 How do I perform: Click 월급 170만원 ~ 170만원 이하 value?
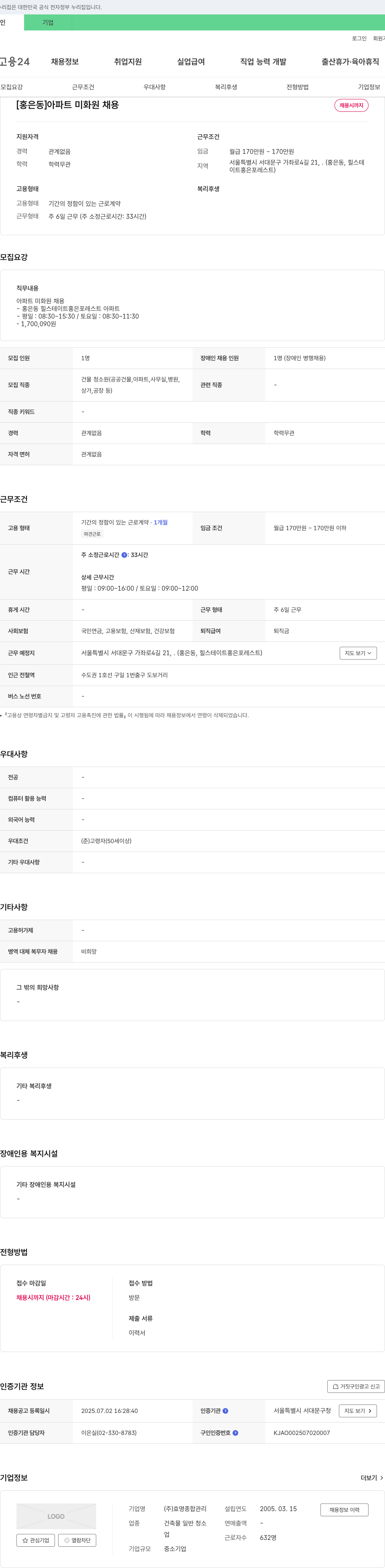[x=310, y=529]
